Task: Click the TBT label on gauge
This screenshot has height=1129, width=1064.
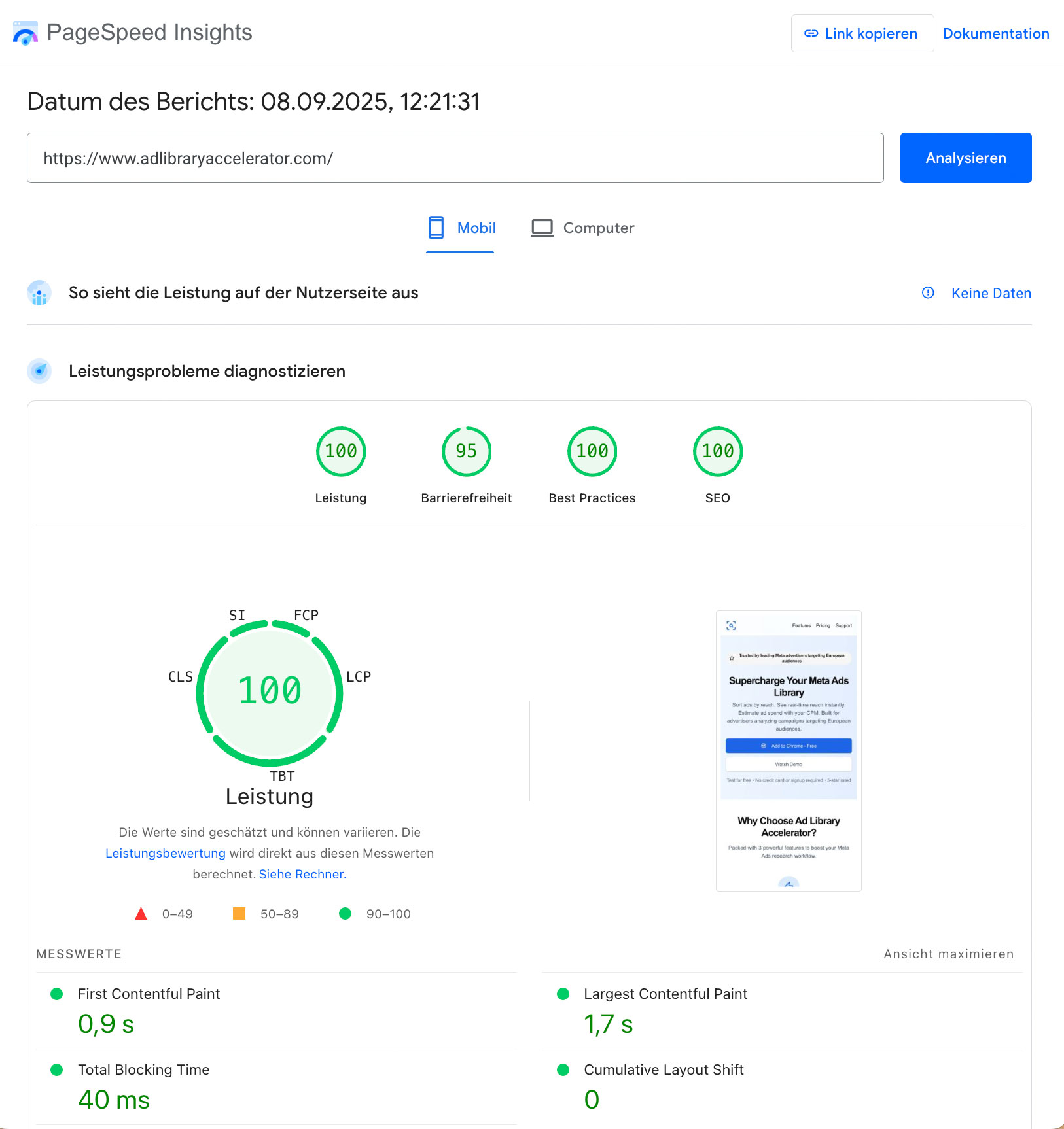Action: [282, 776]
